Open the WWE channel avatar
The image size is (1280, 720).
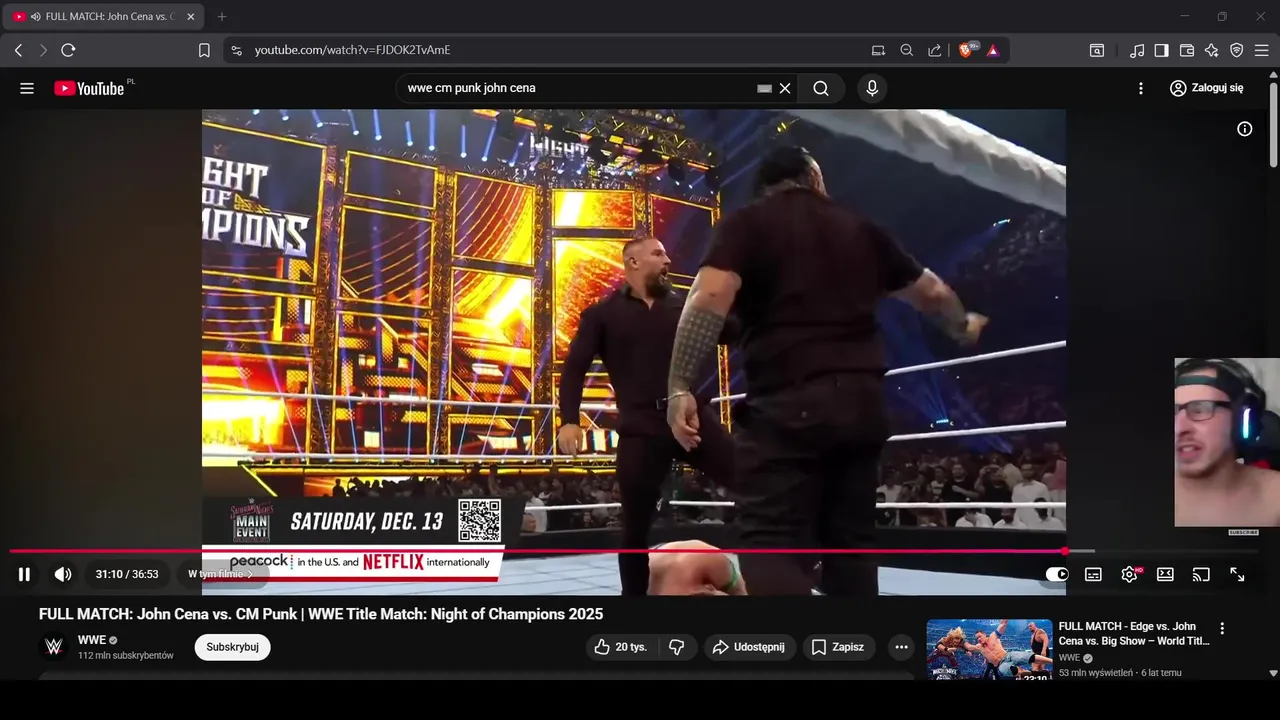(x=54, y=647)
